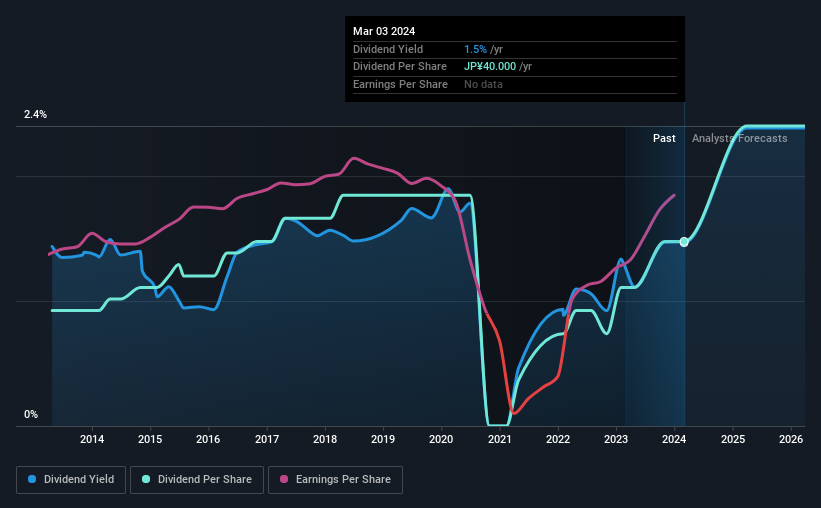This screenshot has width=821, height=508.
Task: Click the 2024 x-axis label
Action: click(x=674, y=439)
